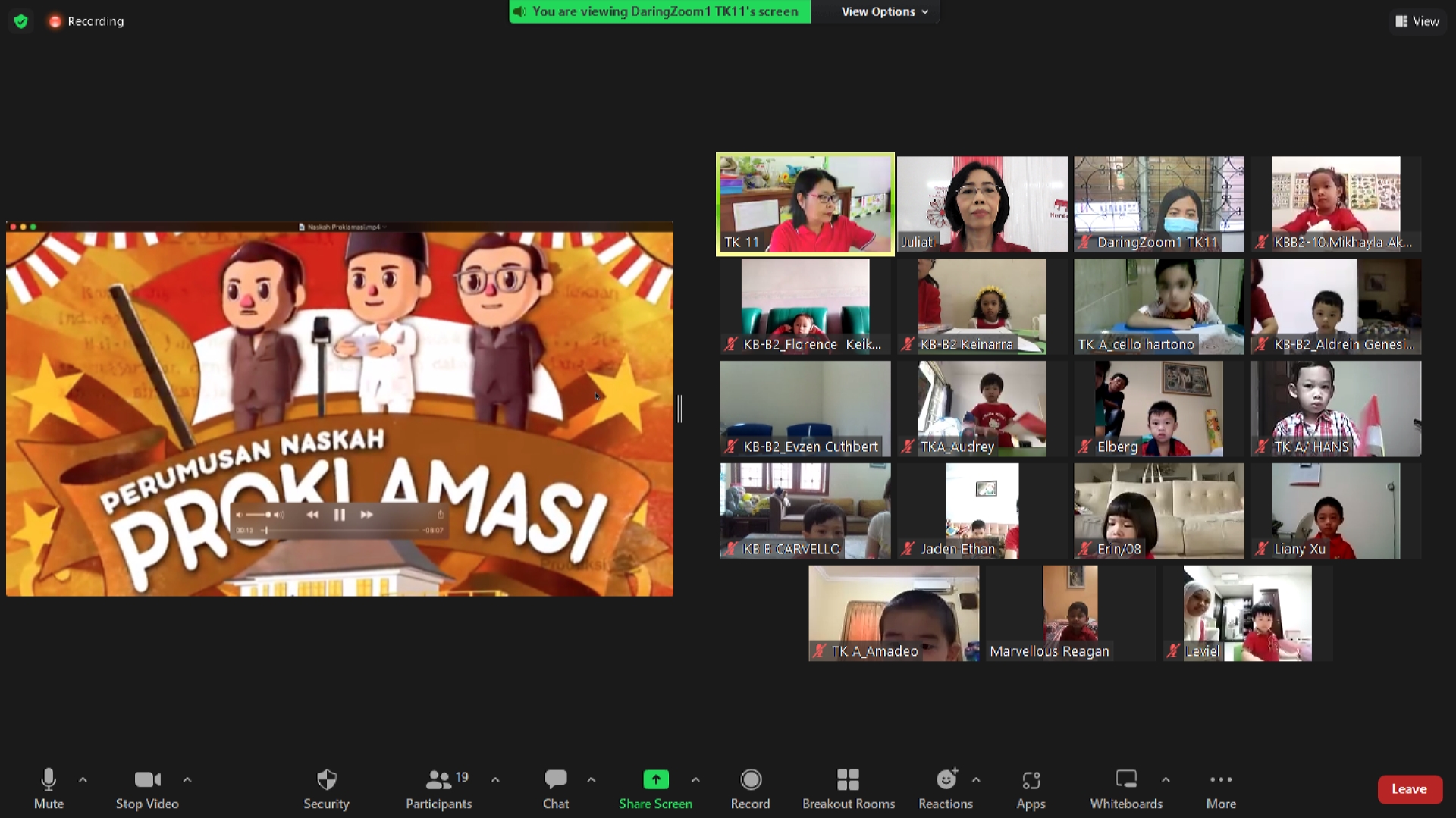
Task: Select the TK A_Amadeo video tile
Action: (894, 613)
